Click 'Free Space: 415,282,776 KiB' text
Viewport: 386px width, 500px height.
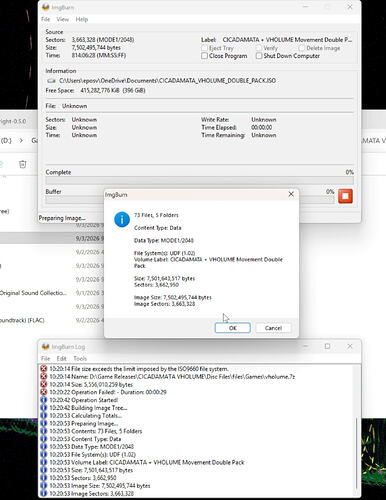[95, 90]
